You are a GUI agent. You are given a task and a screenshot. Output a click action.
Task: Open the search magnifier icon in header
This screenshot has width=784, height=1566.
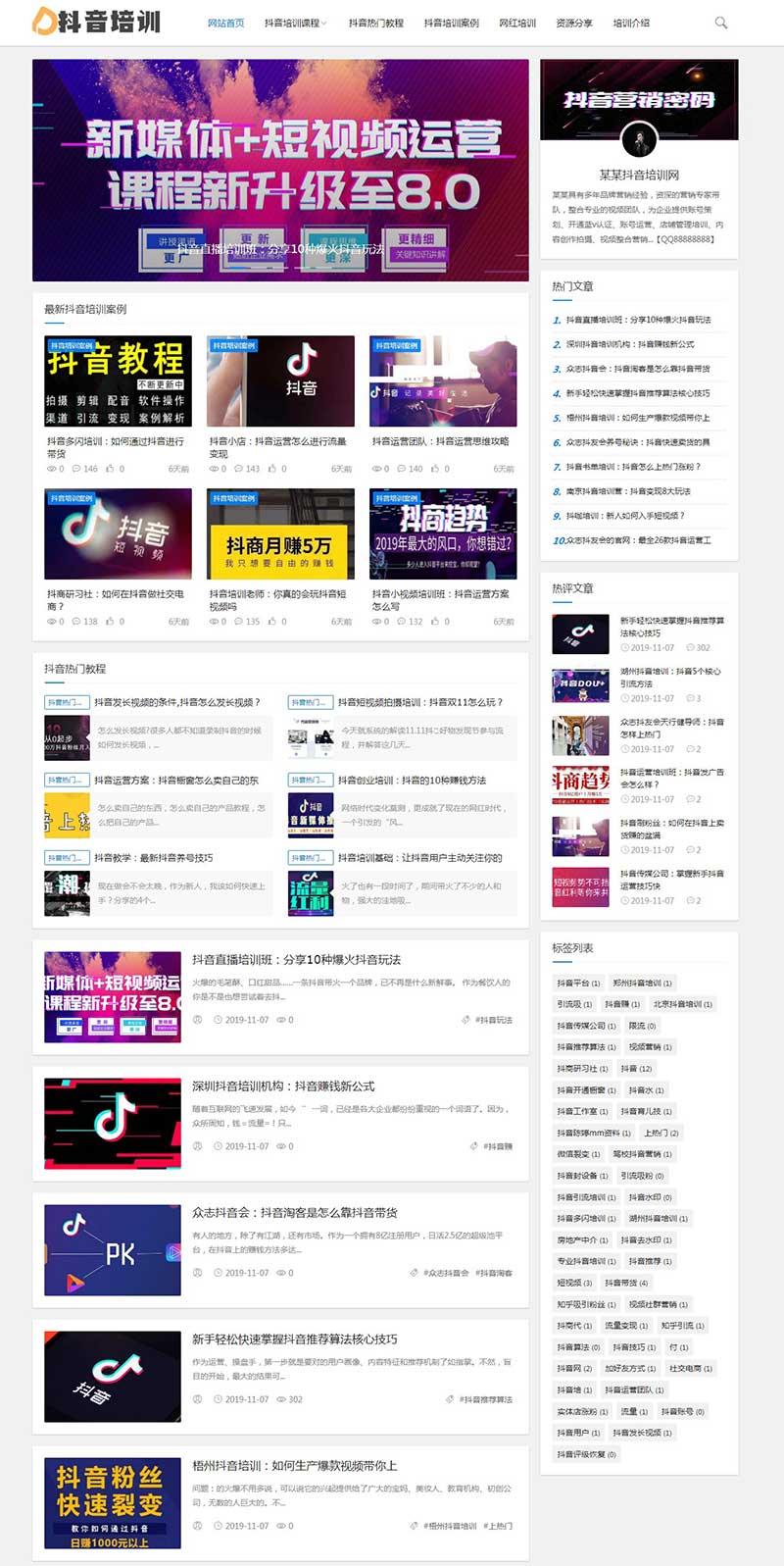(721, 23)
